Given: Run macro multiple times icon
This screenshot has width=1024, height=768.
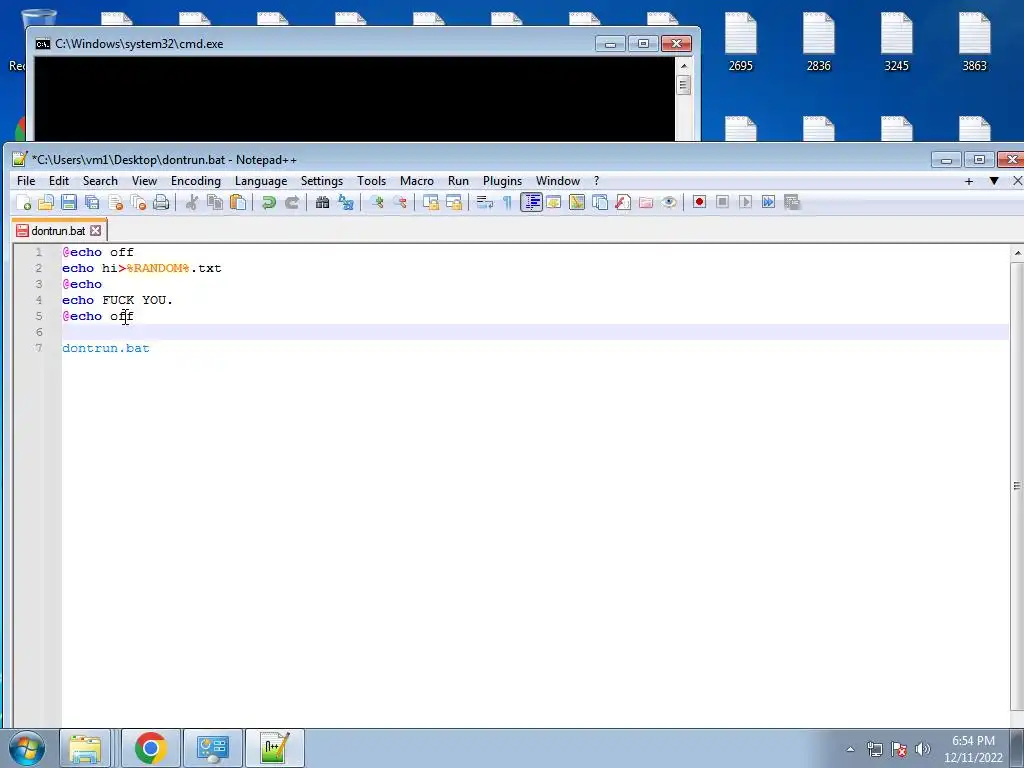Looking at the screenshot, I should (x=769, y=202).
